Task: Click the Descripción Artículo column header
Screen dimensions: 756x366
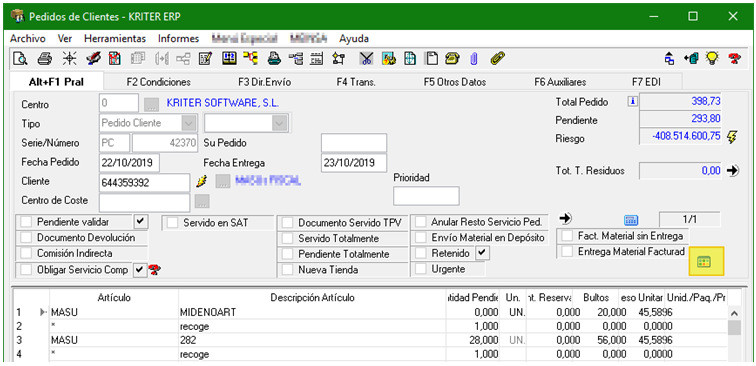Action: coord(312,298)
